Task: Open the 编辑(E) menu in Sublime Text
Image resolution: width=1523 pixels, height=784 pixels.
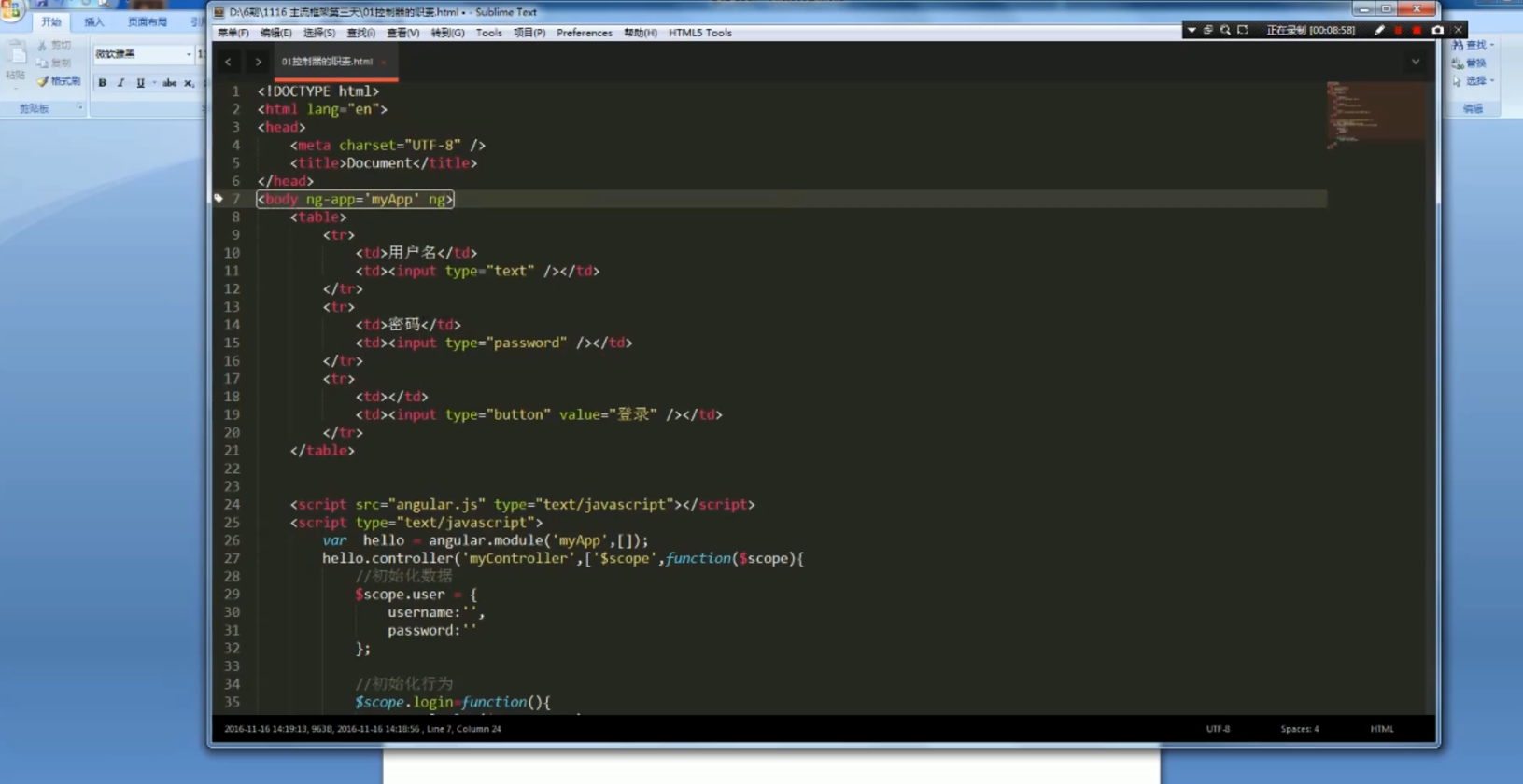Action: coord(276,33)
